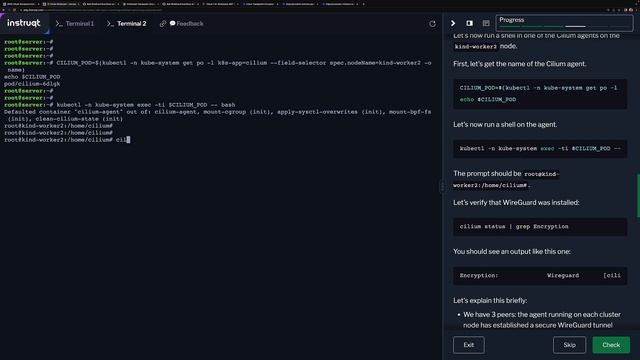Click 'Let's now run a shell on the agent.' text
This screenshot has height=360, width=640.
click(505, 124)
